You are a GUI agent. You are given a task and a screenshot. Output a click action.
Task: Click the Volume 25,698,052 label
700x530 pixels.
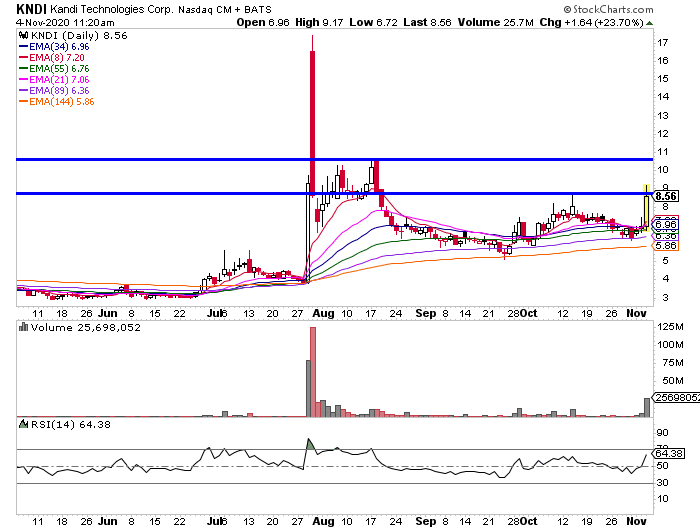click(86, 327)
